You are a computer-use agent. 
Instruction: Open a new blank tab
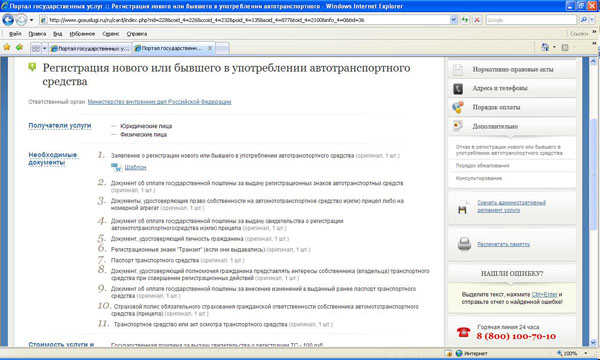click(x=223, y=49)
